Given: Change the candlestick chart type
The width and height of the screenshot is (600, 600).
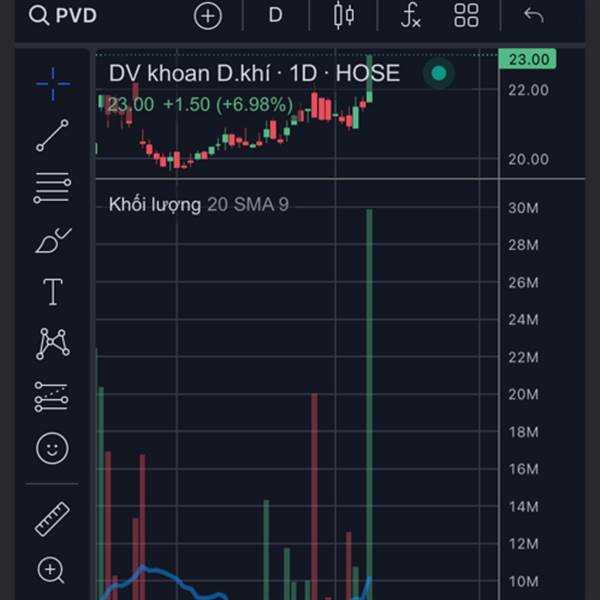Looking at the screenshot, I should coord(344,15).
